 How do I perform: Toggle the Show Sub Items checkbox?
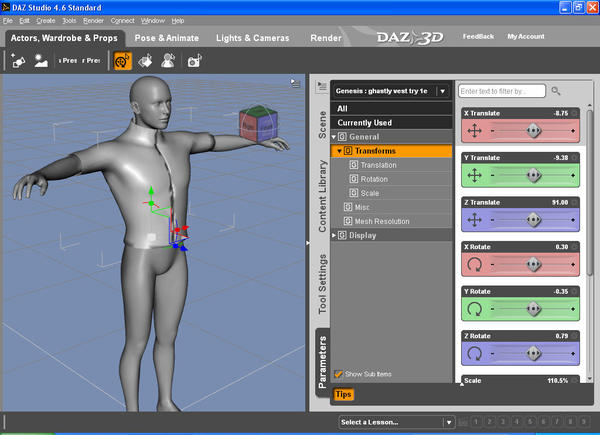coord(338,374)
